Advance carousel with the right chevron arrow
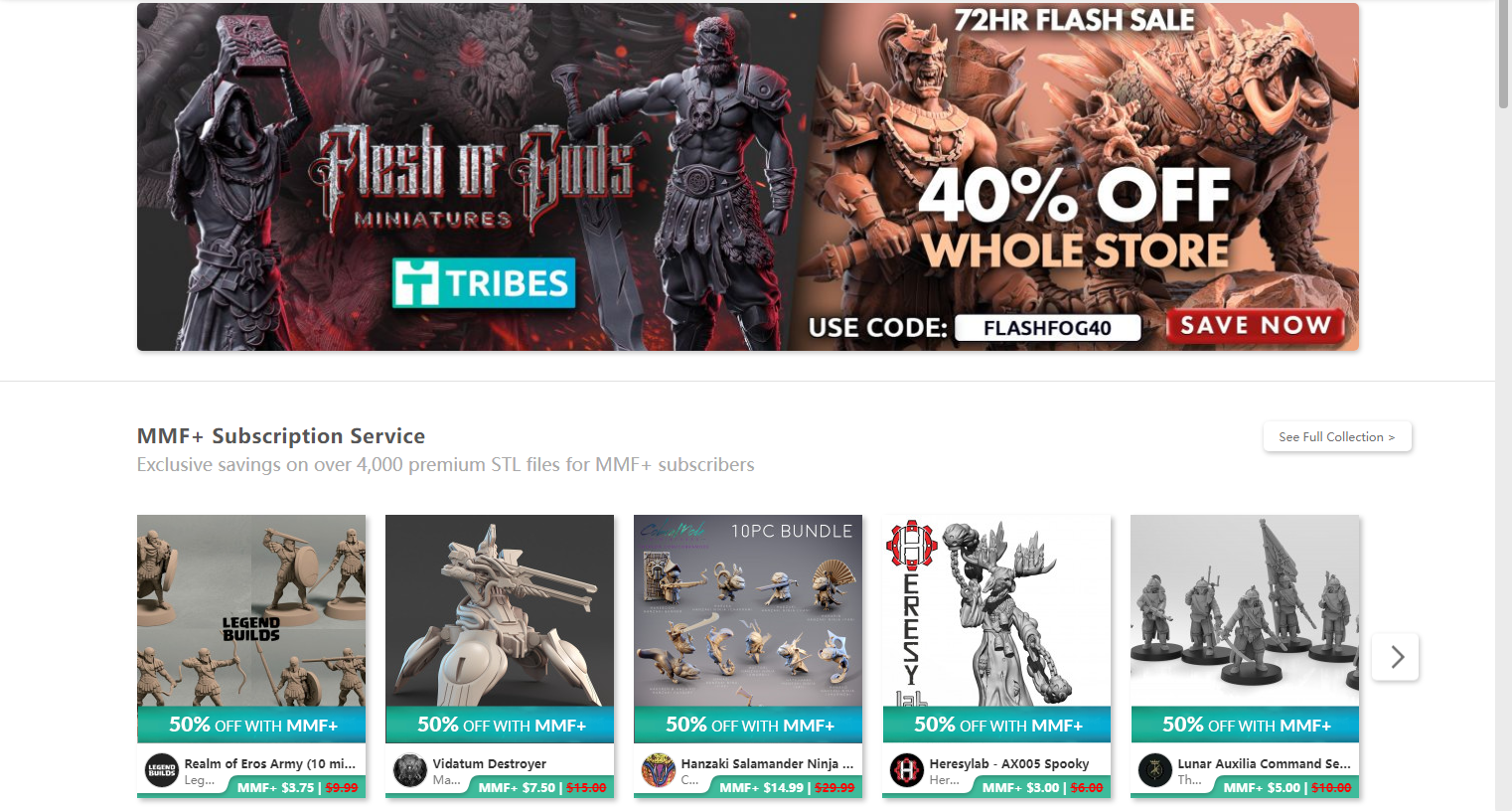1512x811 pixels. click(x=1396, y=657)
